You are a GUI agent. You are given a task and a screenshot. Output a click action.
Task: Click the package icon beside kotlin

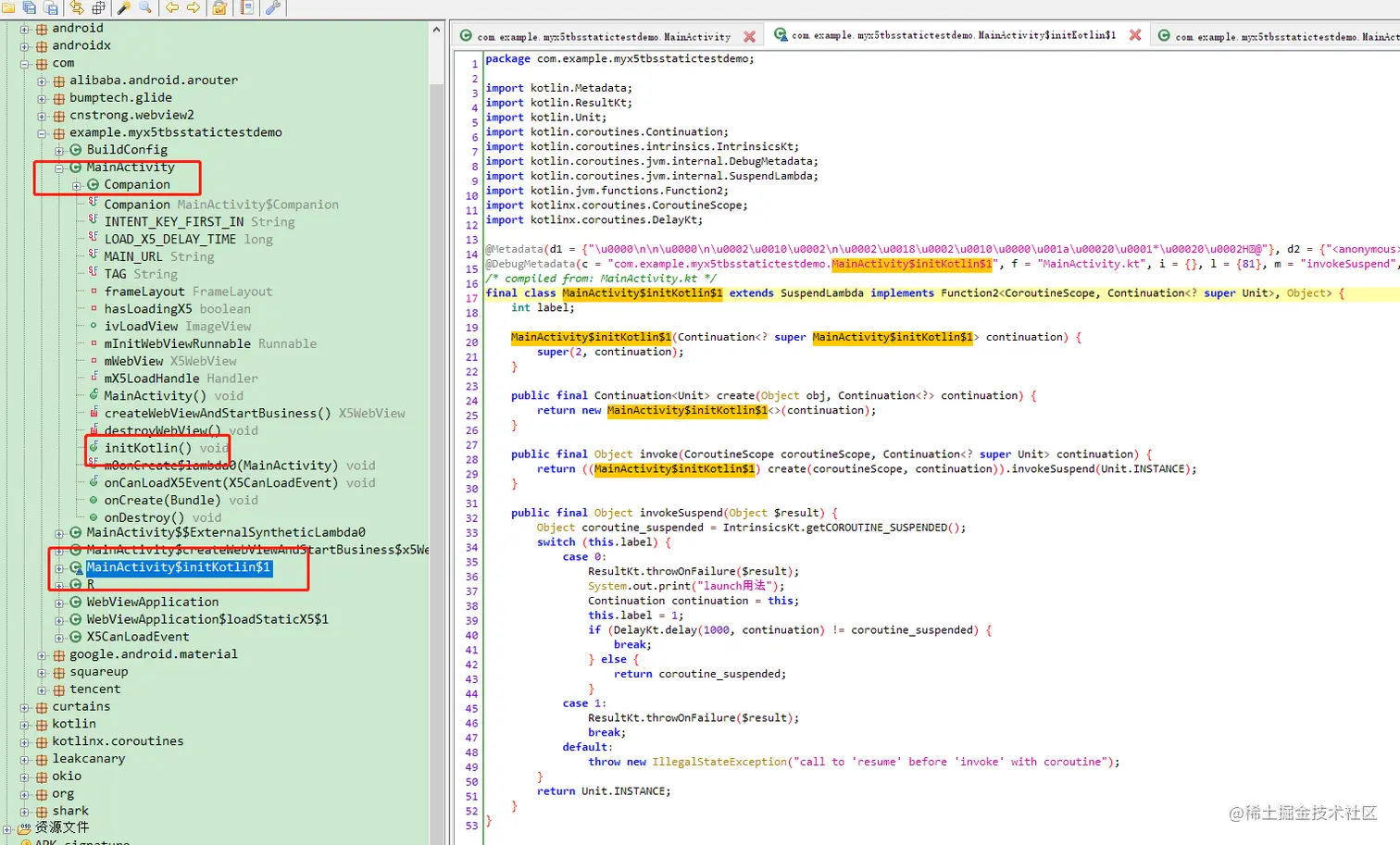coord(42,725)
